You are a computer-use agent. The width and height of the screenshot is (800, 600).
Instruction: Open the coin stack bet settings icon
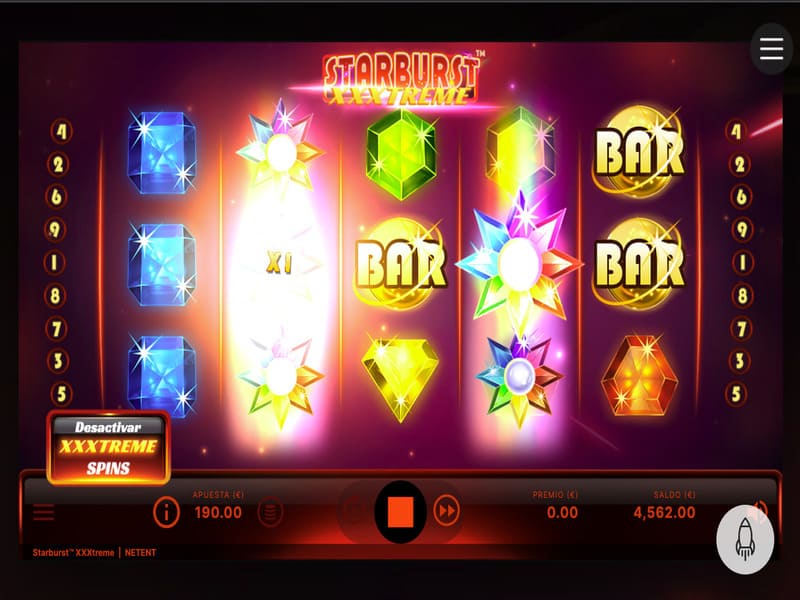270,511
